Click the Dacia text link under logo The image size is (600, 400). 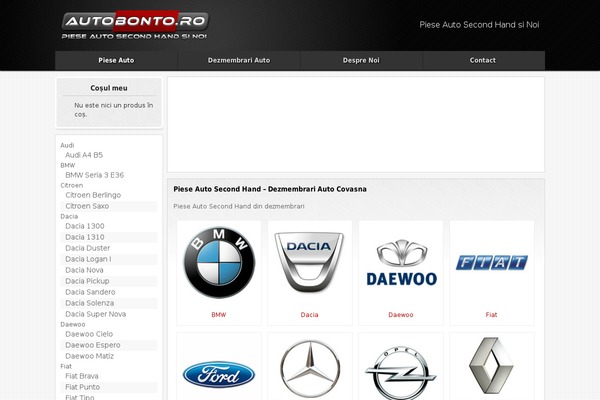pyautogui.click(x=309, y=315)
